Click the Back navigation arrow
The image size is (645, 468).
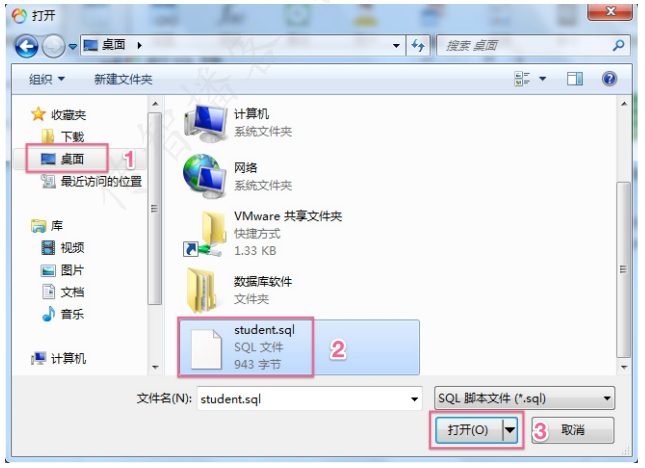tap(27, 46)
